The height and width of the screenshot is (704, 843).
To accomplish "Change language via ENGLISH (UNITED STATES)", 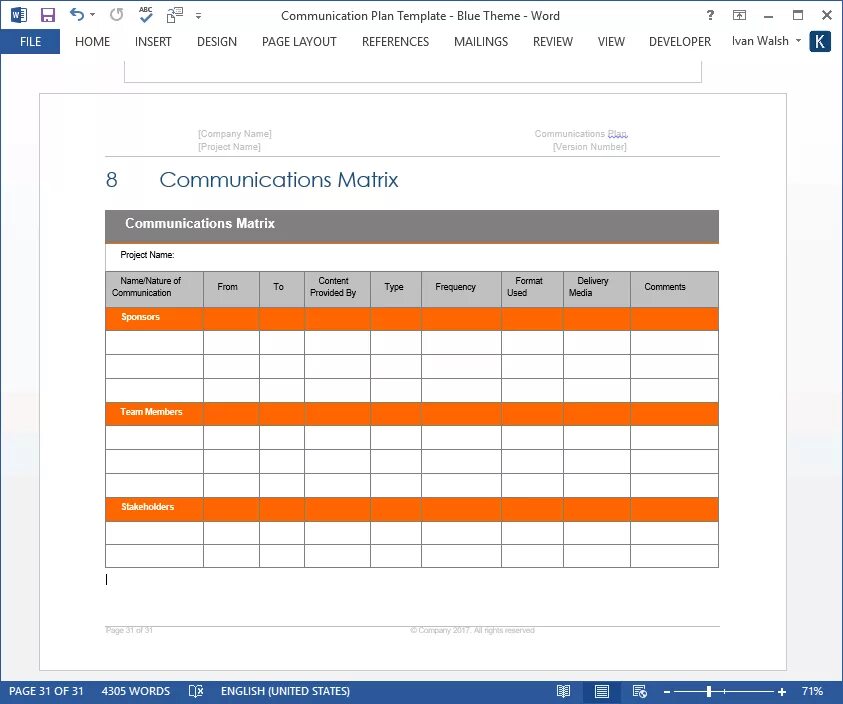I will pos(289,691).
